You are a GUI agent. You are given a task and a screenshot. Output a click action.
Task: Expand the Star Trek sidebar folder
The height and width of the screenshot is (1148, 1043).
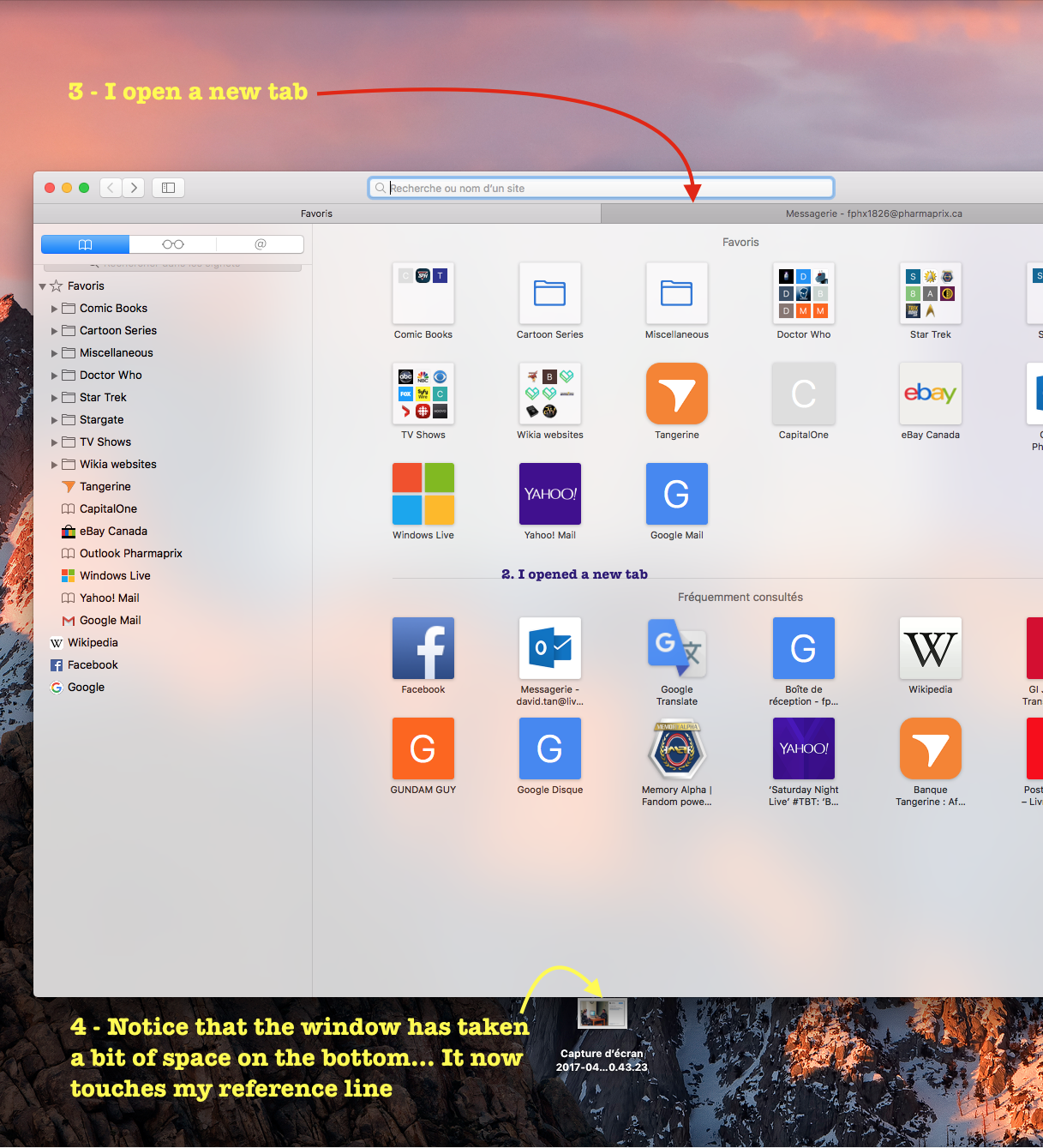coord(55,398)
